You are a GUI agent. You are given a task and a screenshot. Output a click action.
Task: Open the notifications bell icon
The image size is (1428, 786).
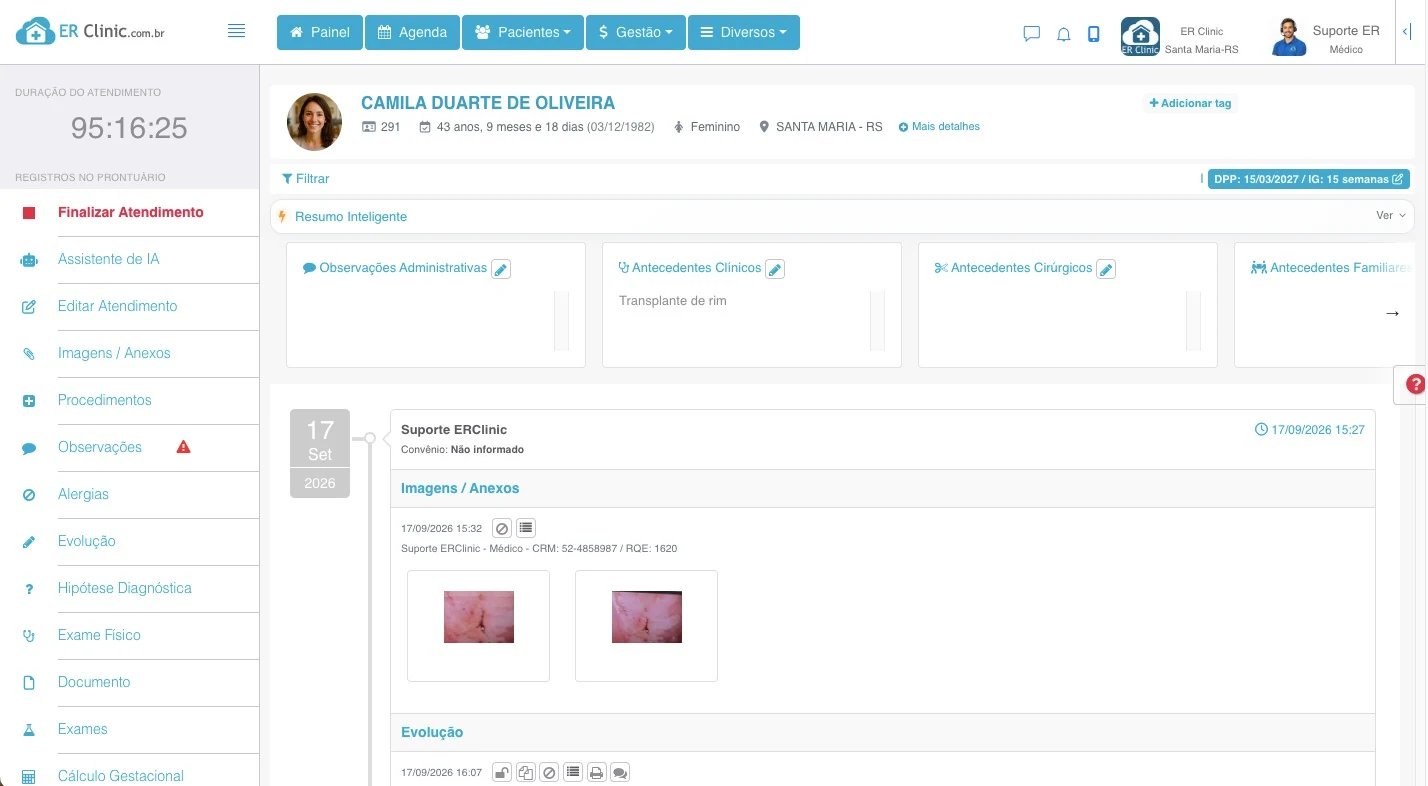[x=1064, y=34]
